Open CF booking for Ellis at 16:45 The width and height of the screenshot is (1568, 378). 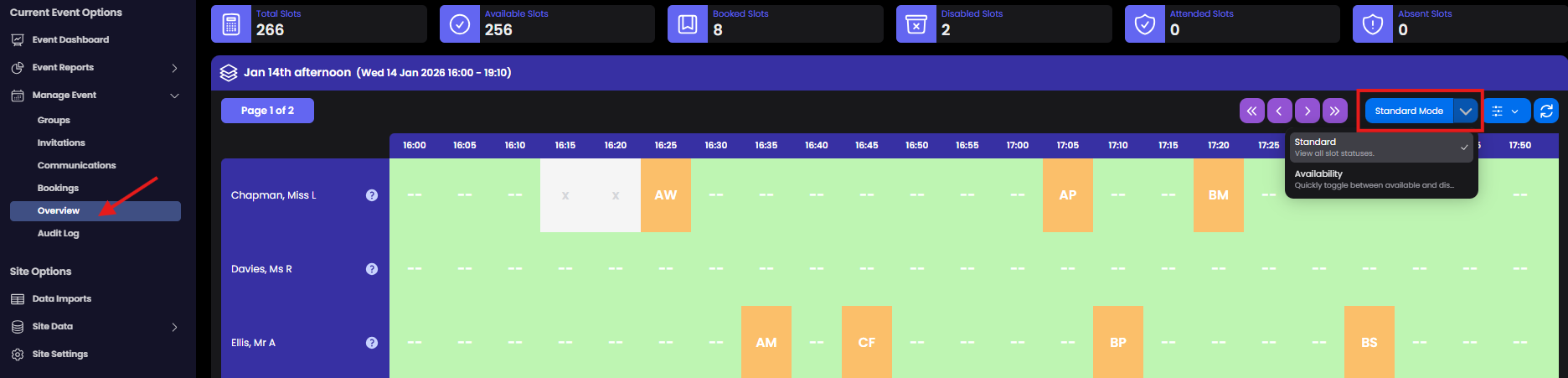pos(867,342)
